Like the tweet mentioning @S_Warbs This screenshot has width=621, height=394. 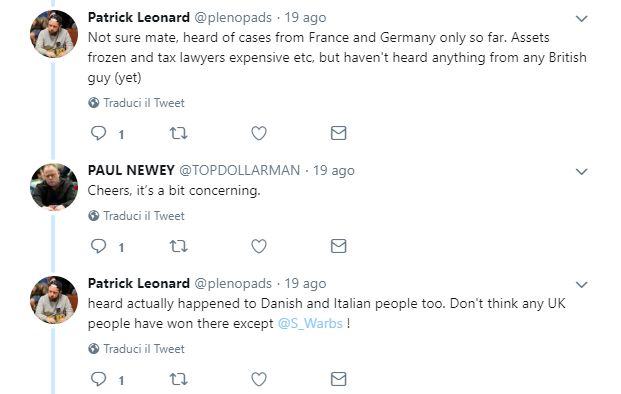(259, 379)
